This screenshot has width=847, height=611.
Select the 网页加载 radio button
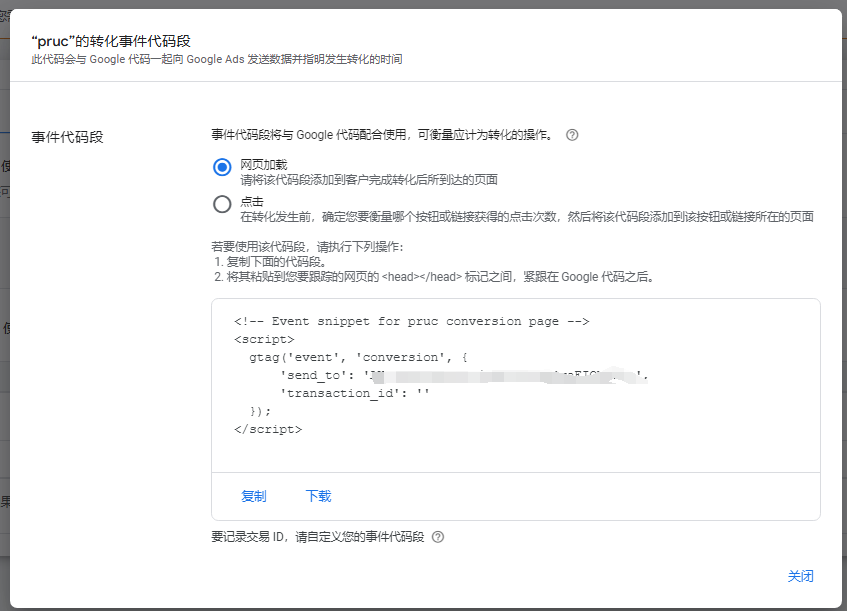[x=222, y=167]
